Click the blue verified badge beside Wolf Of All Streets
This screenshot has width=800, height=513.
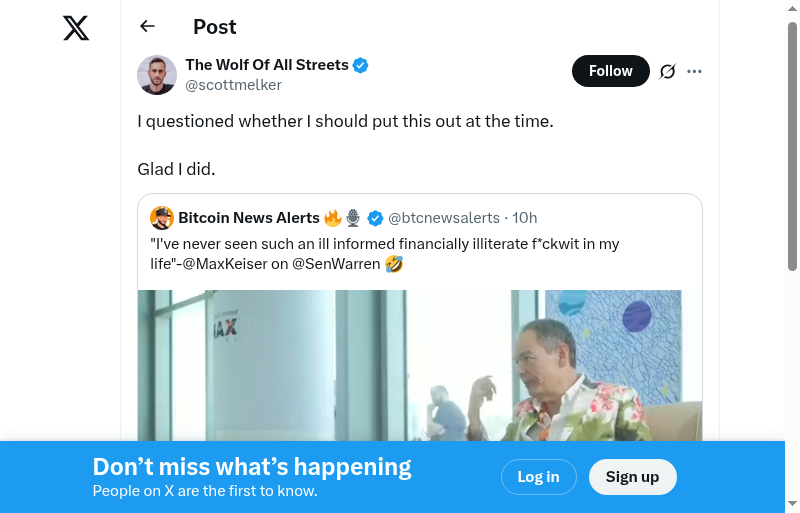(361, 65)
